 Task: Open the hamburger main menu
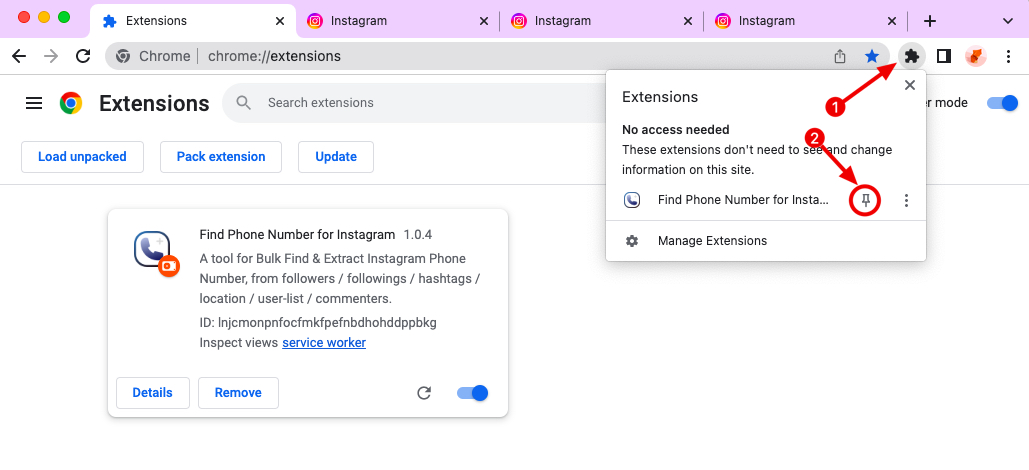point(34,103)
